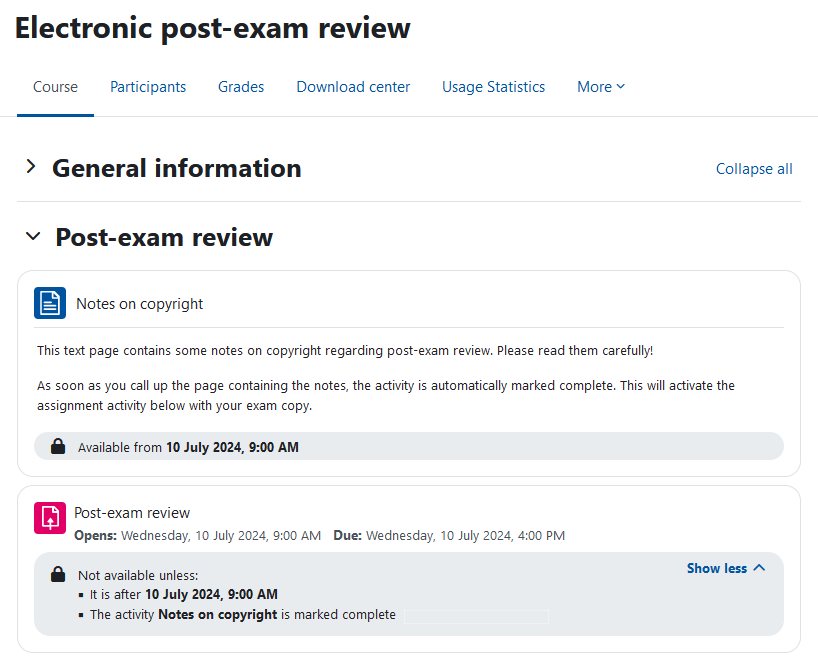
Task: Click the Notes on copyright text page icon
Action: 49,302
